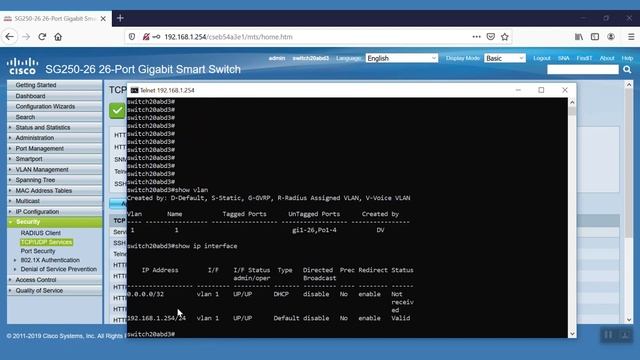Click the FindIT link
Screen dimensions: 640x360
[584, 58]
